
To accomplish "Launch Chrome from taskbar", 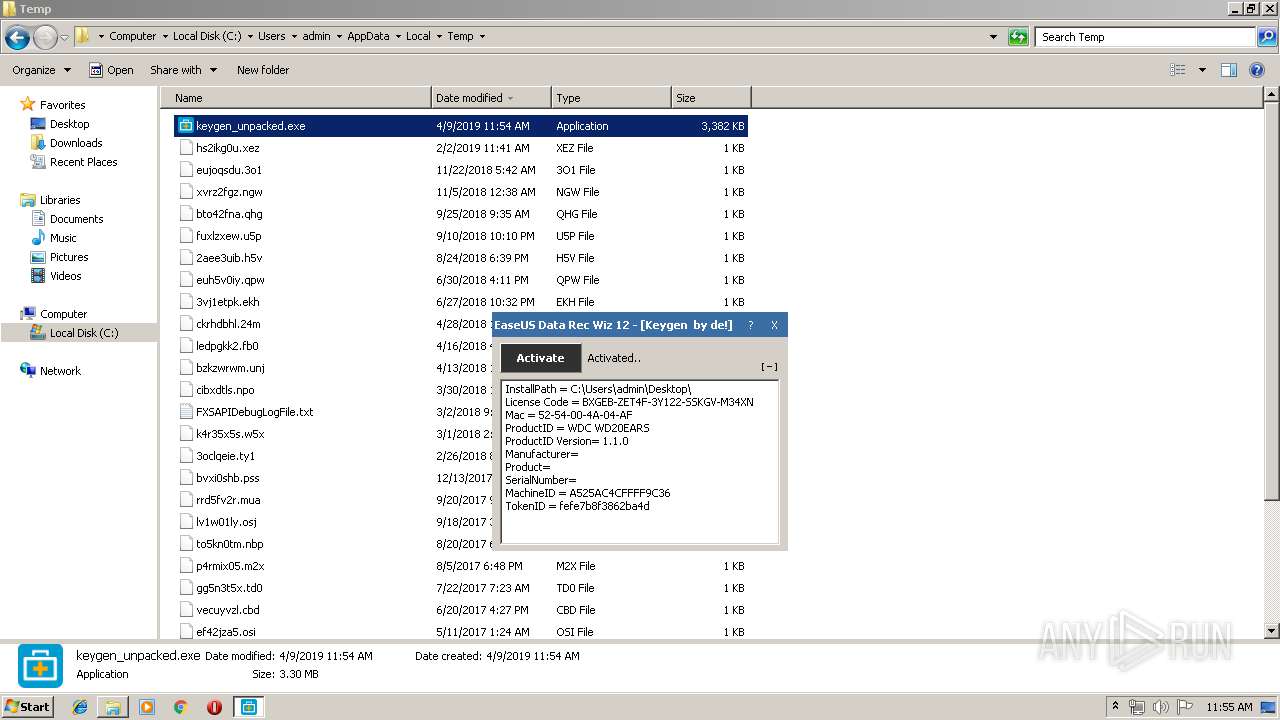I will (180, 707).
